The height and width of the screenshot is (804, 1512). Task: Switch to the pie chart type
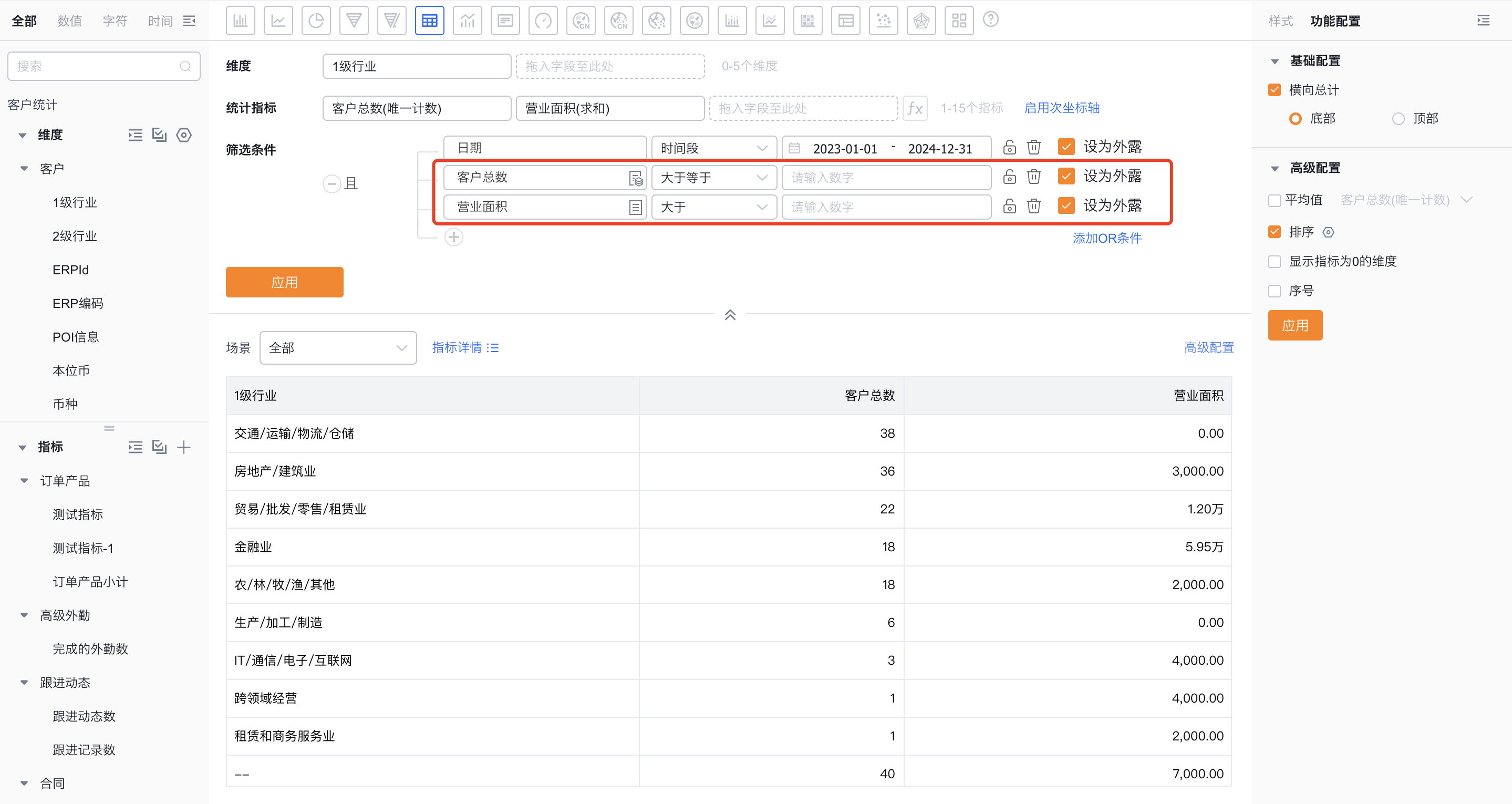point(316,20)
